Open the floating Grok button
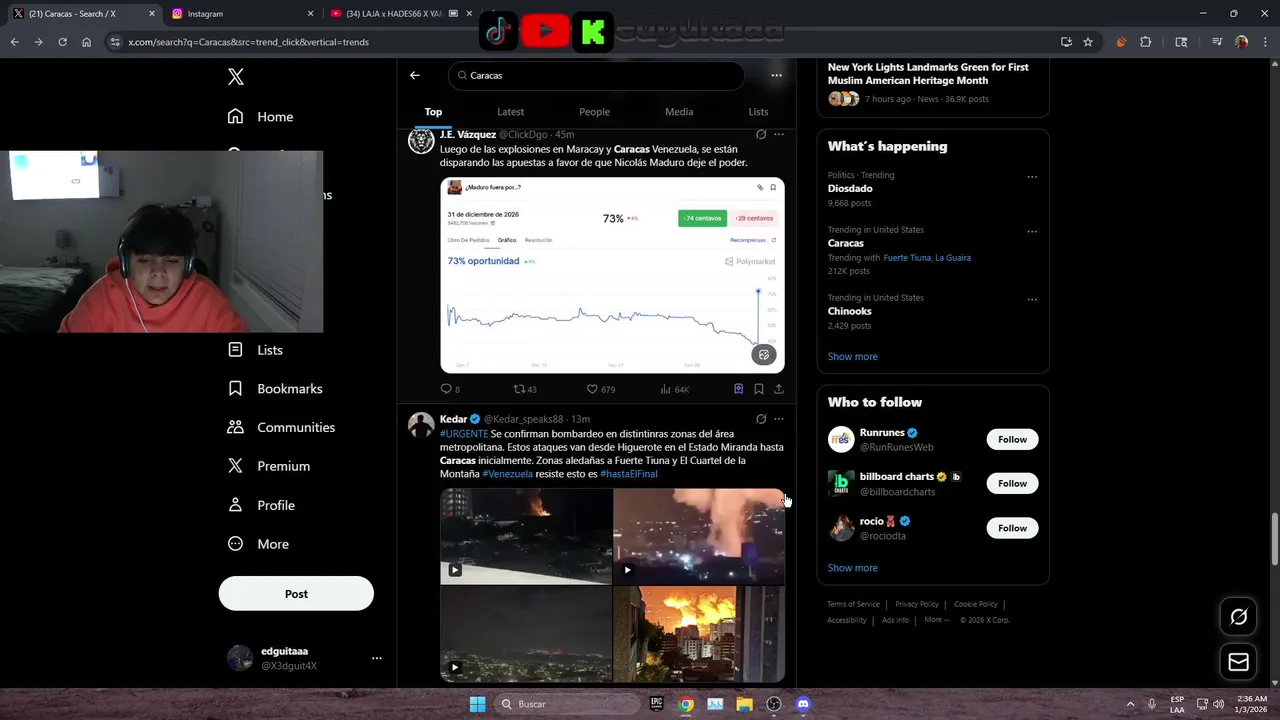 [x=1238, y=617]
